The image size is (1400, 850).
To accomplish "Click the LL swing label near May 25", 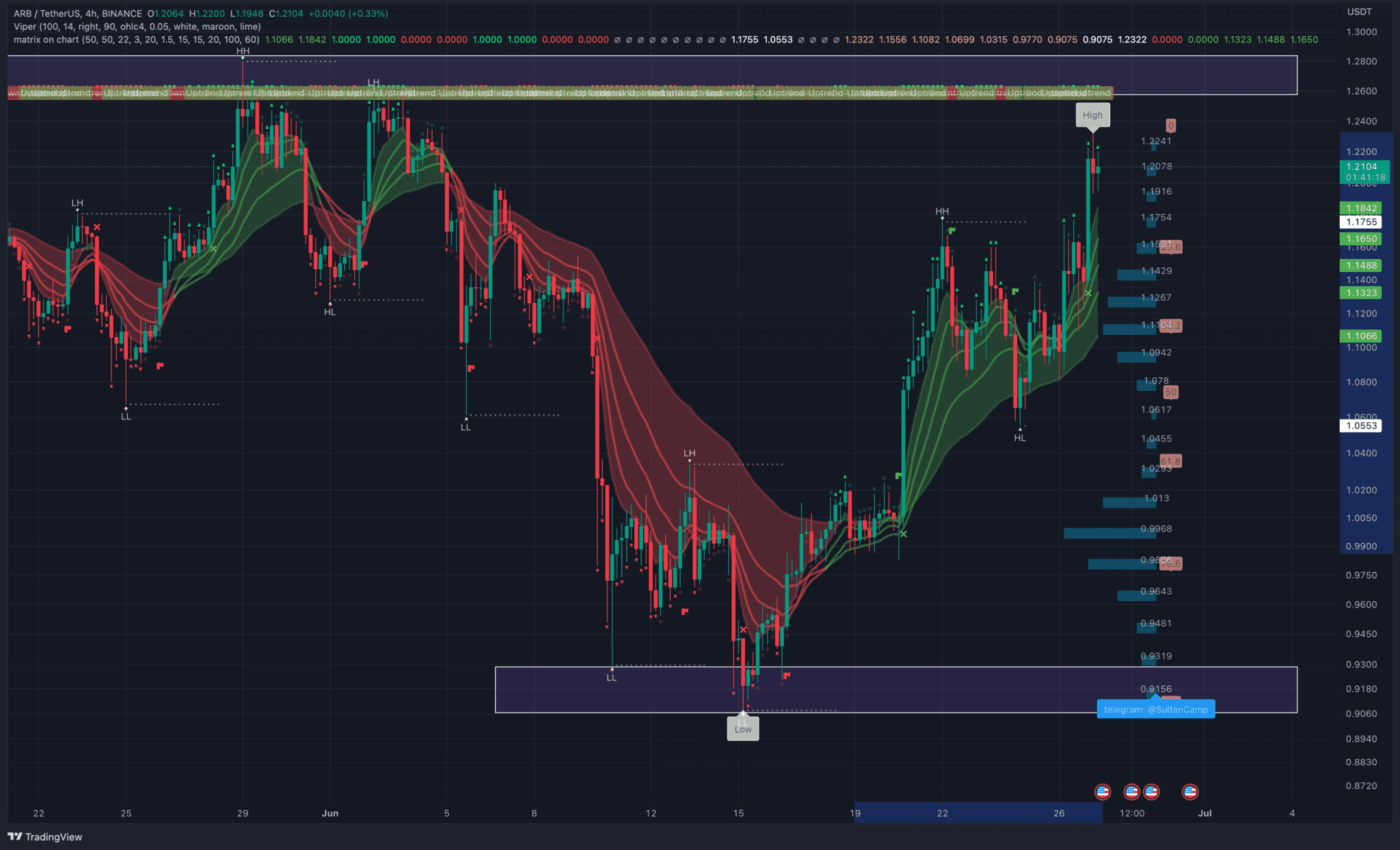I will point(126,416).
